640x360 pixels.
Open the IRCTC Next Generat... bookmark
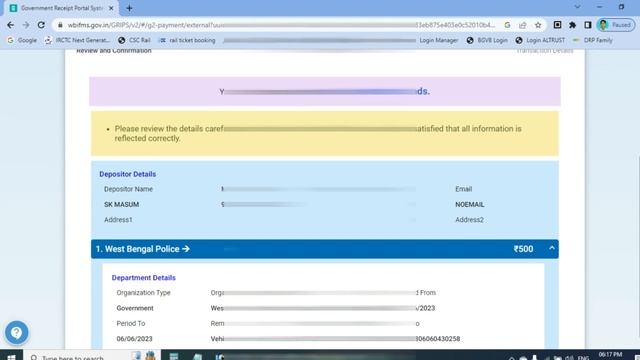coord(78,40)
